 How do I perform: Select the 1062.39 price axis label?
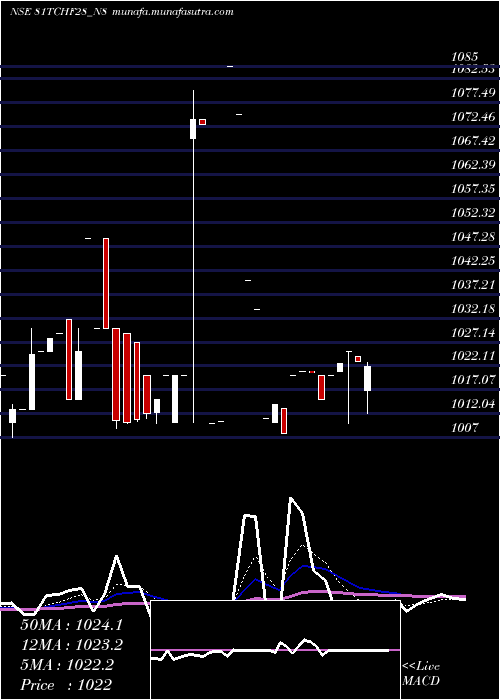473,165
